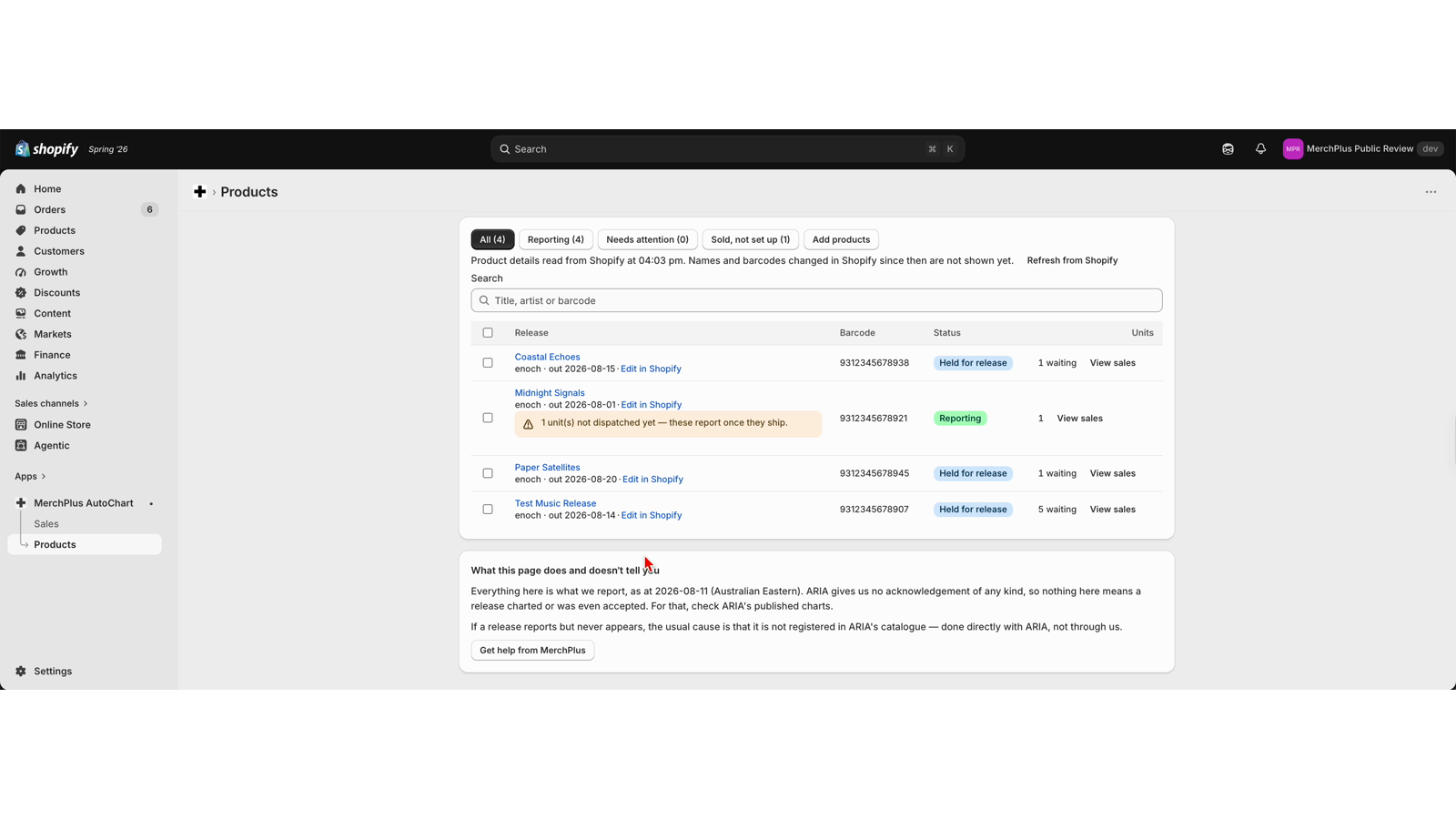
Task: Open the Test Music Release link
Action: point(555,503)
